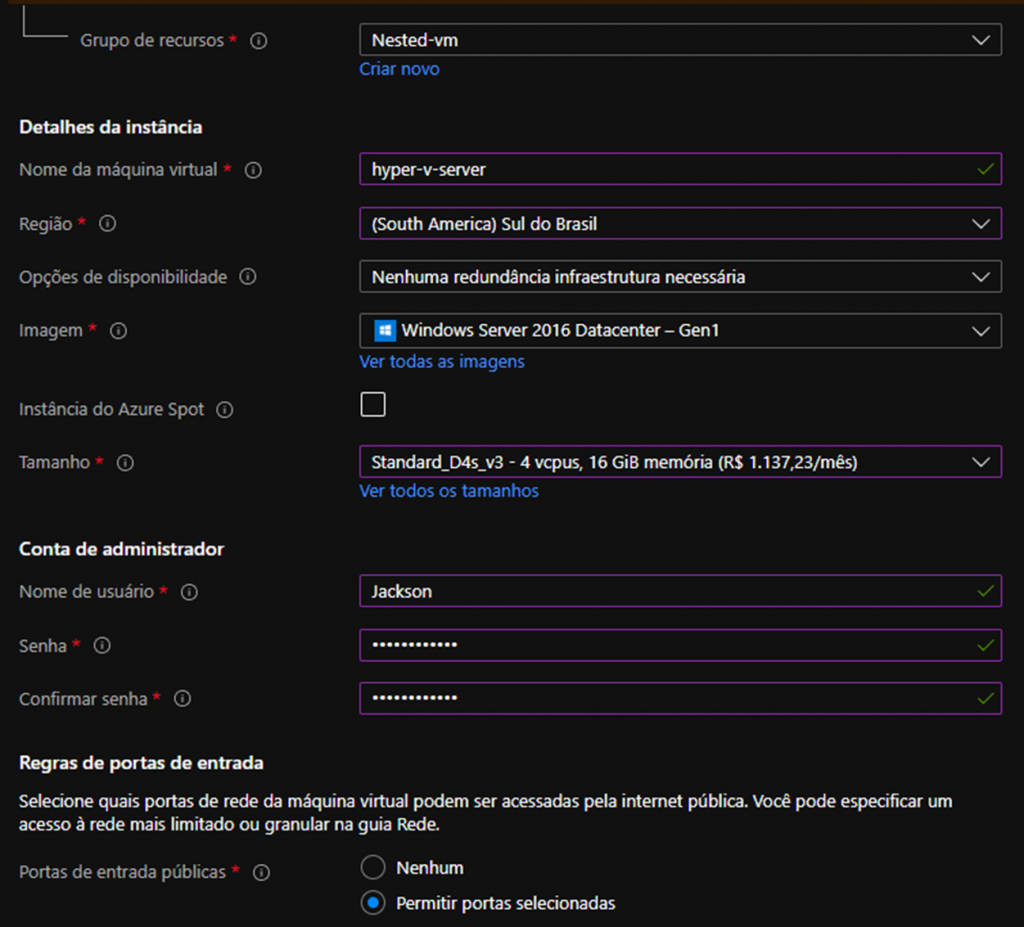The width and height of the screenshot is (1024, 927).
Task: Select Permitir portas selecionadas radio option
Action: point(373,903)
